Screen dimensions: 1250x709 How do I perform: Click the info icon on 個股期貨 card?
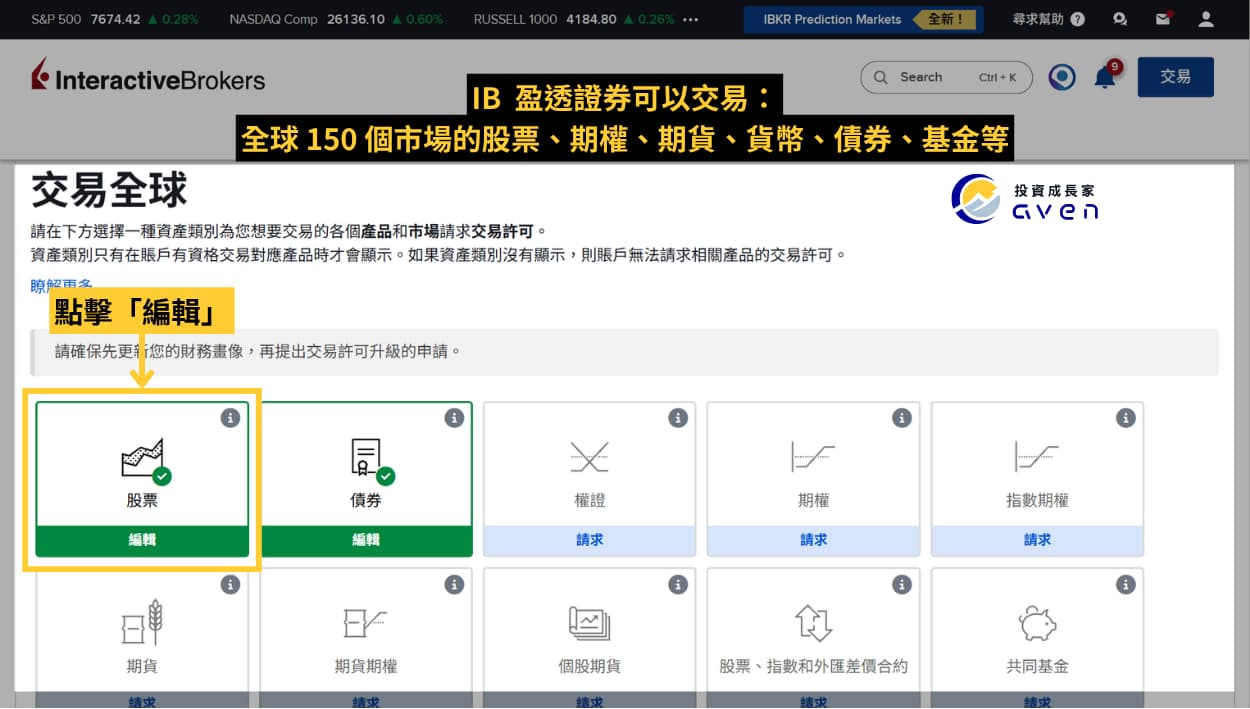click(678, 585)
